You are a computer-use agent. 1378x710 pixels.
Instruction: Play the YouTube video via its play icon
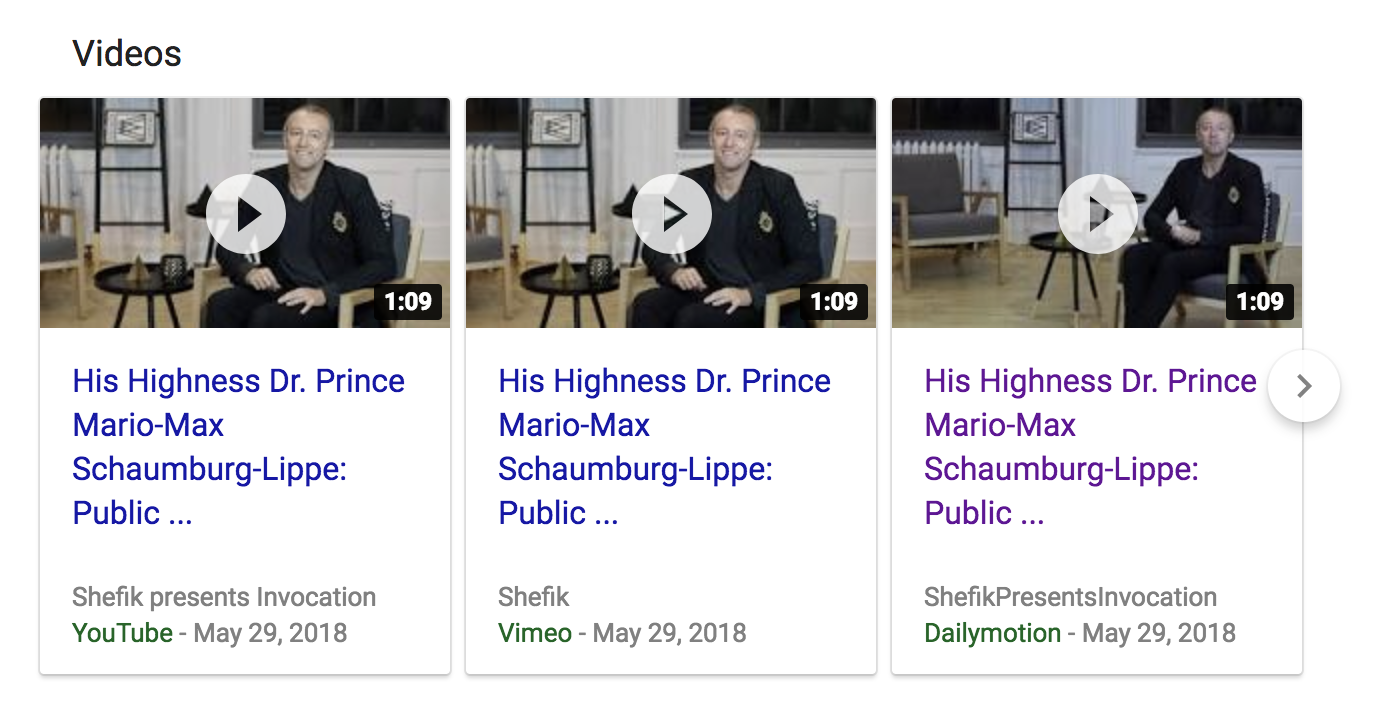tap(246, 214)
